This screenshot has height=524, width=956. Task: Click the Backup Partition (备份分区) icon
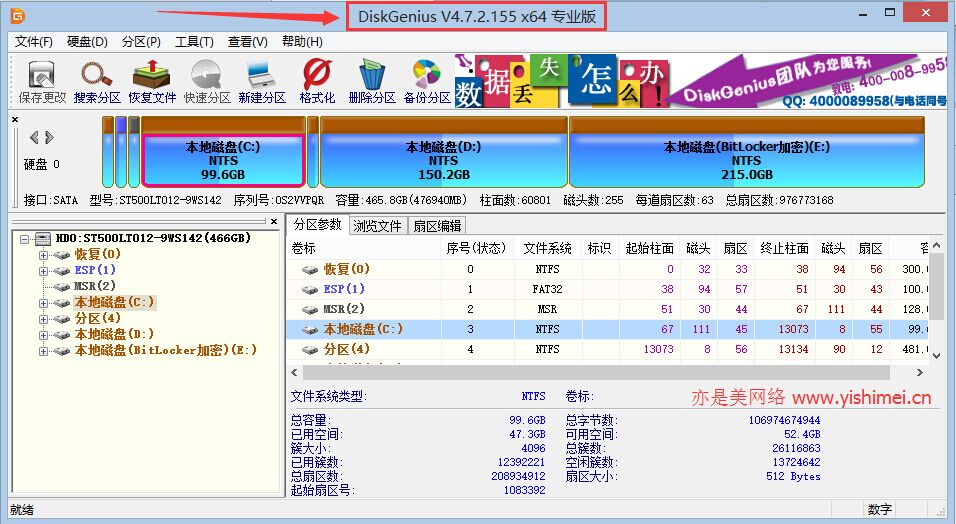tap(427, 81)
